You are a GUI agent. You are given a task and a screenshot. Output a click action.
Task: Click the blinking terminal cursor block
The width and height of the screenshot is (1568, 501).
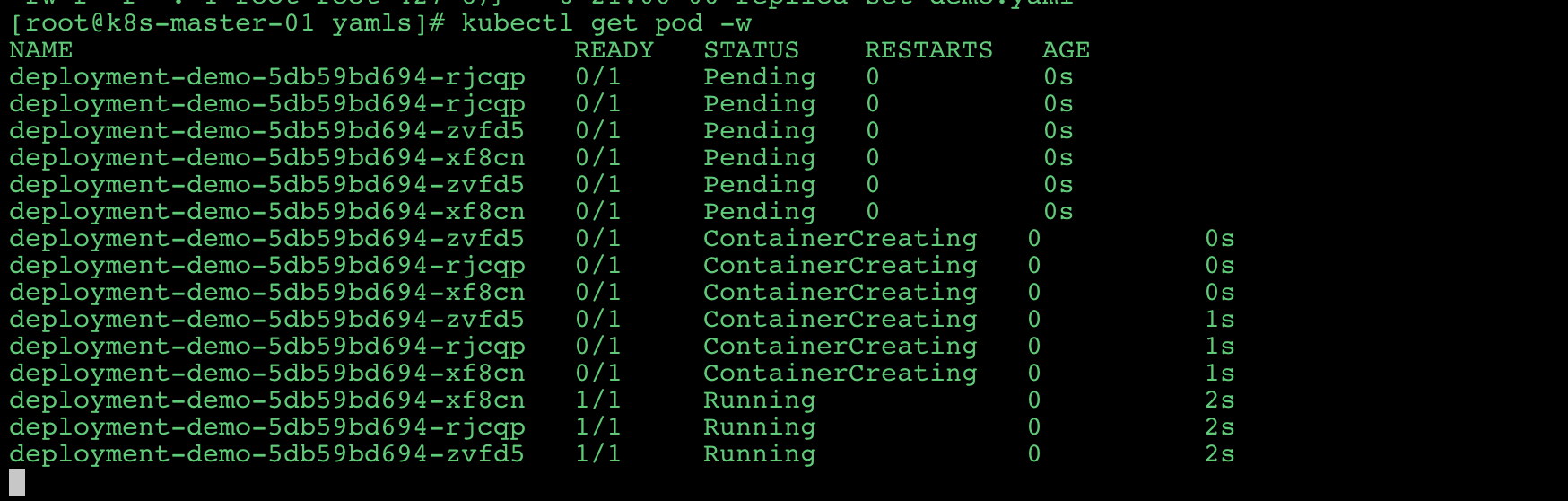click(17, 482)
